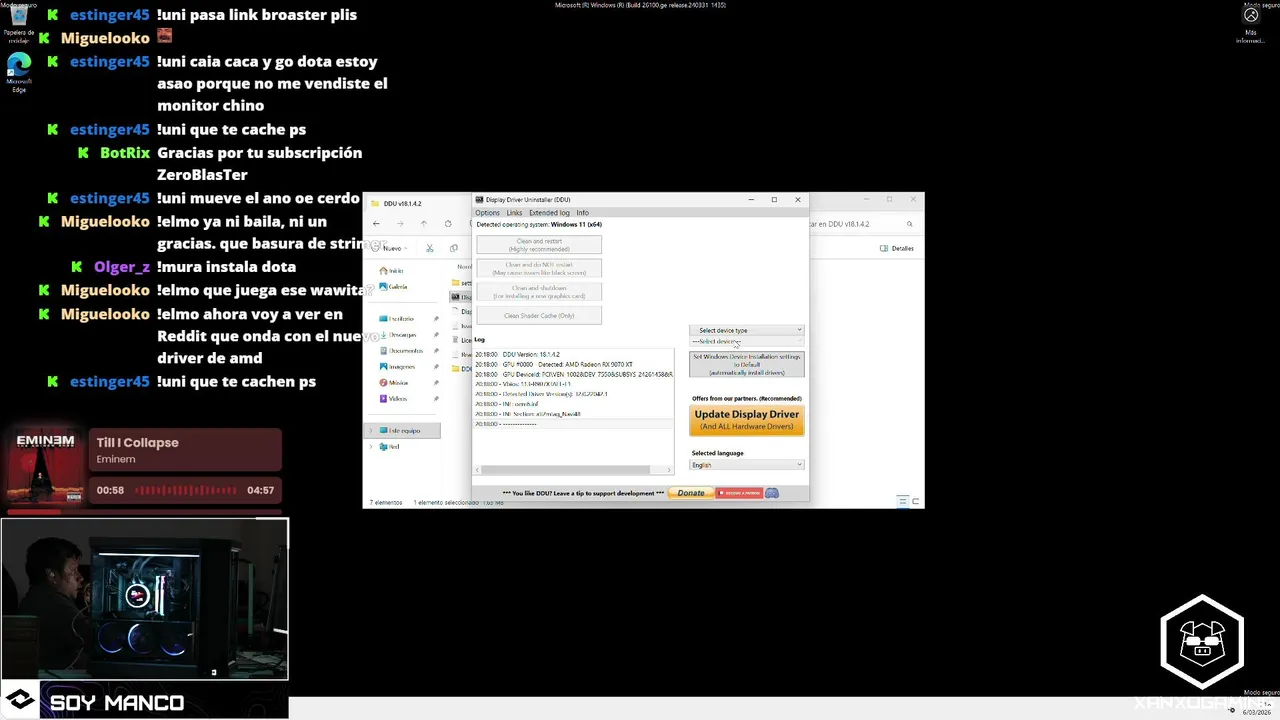Open the Selected language English dropdown

tap(746, 465)
